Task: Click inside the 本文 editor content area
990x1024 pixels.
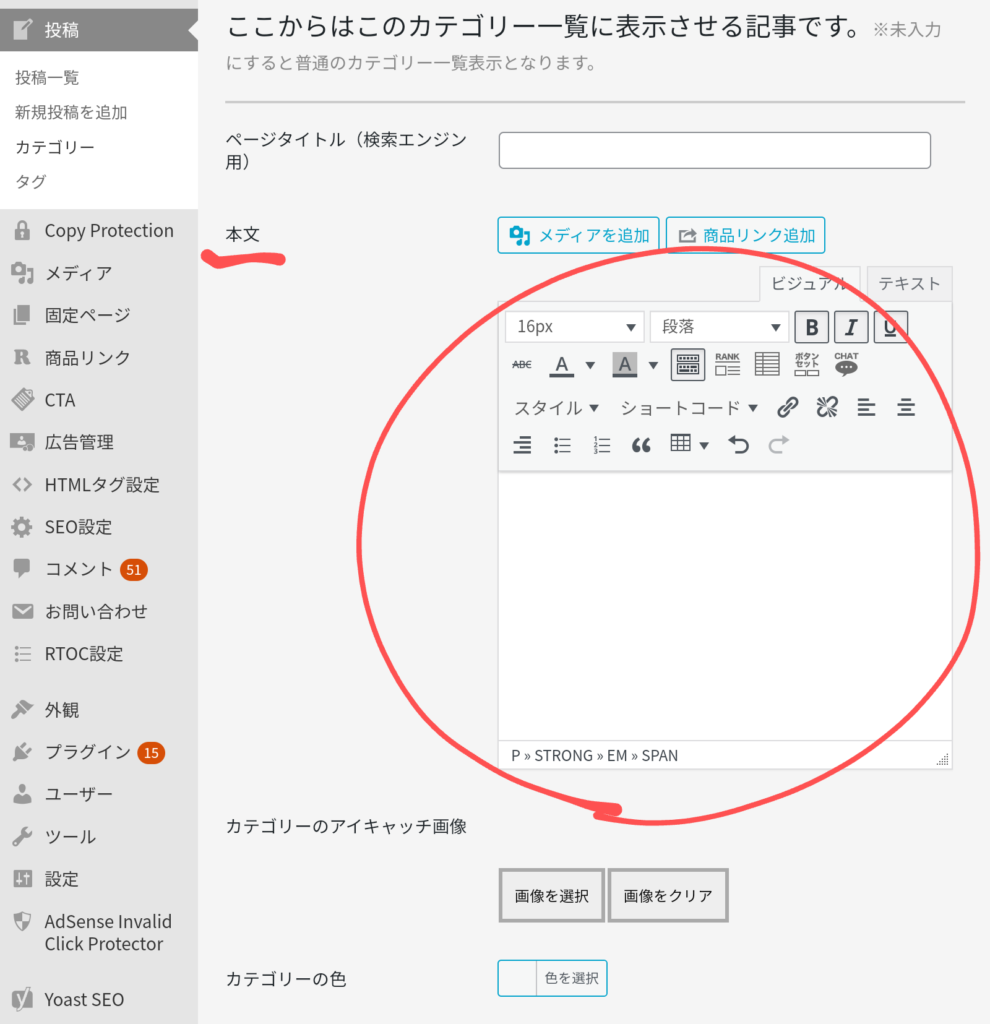Action: pyautogui.click(x=725, y=606)
